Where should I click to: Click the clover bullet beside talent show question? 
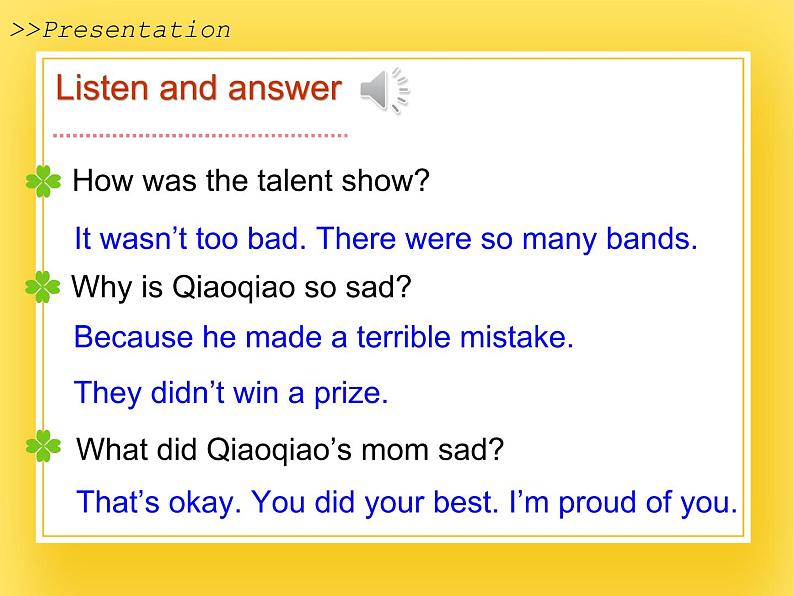click(x=43, y=181)
